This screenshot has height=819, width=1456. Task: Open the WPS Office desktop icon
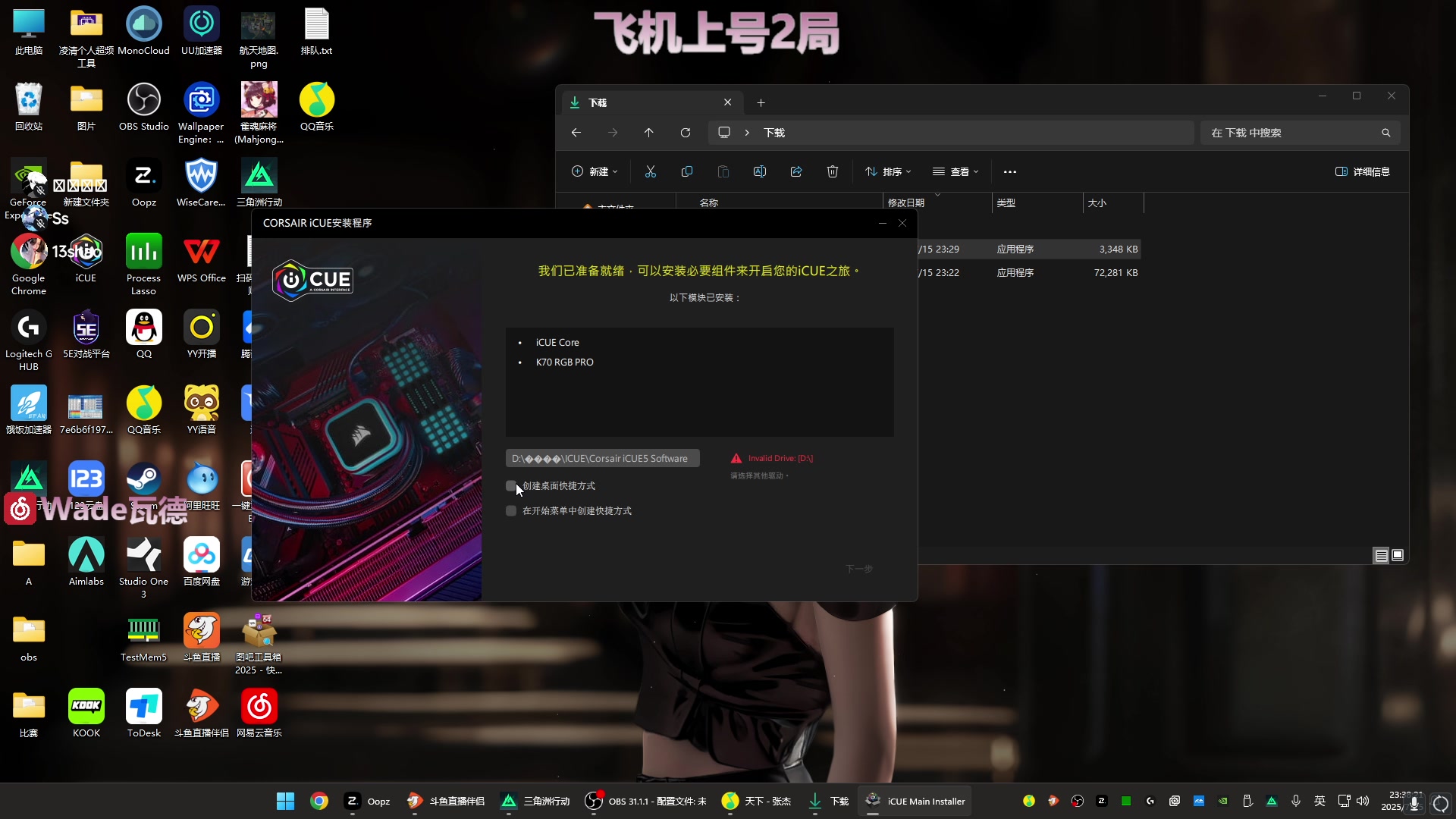click(x=202, y=259)
